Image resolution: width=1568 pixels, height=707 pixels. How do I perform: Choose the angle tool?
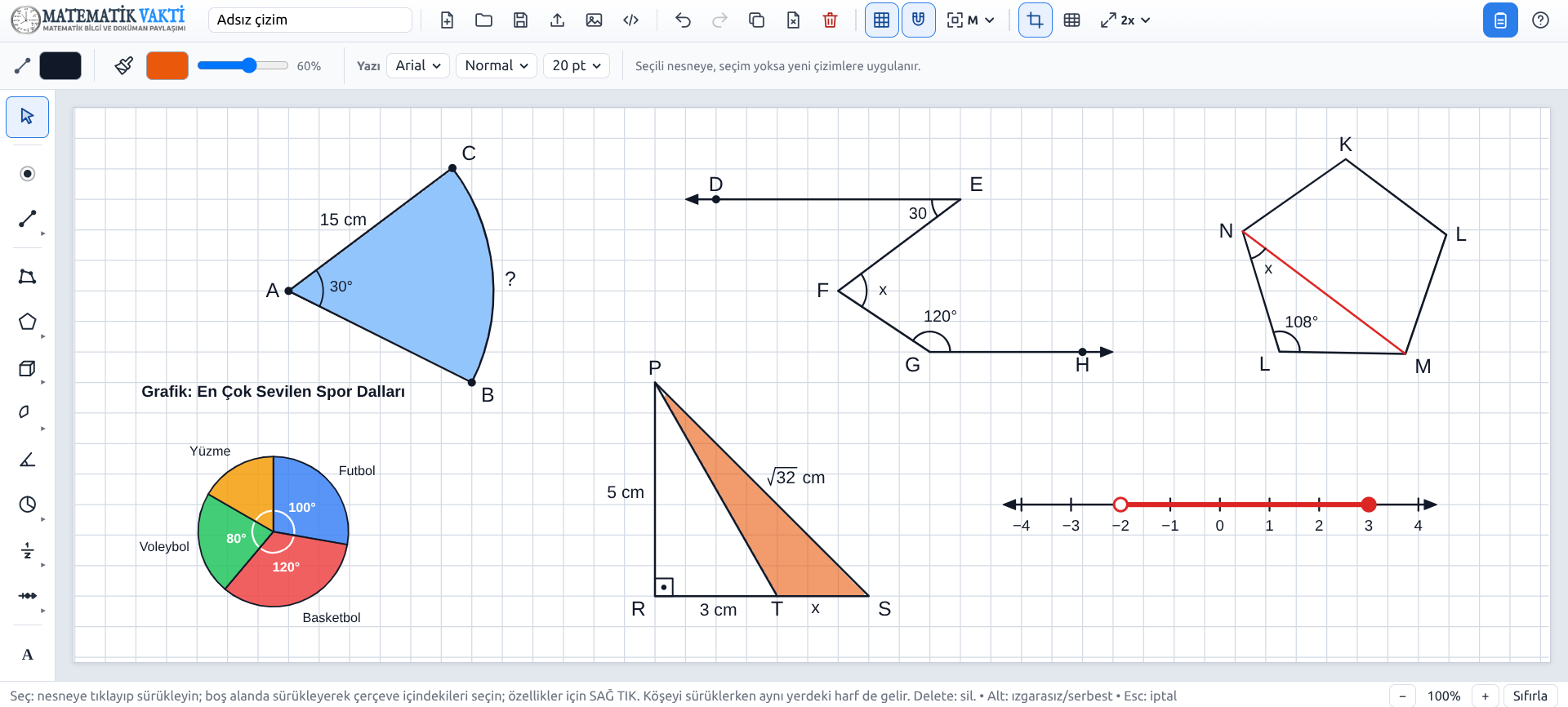(x=27, y=460)
